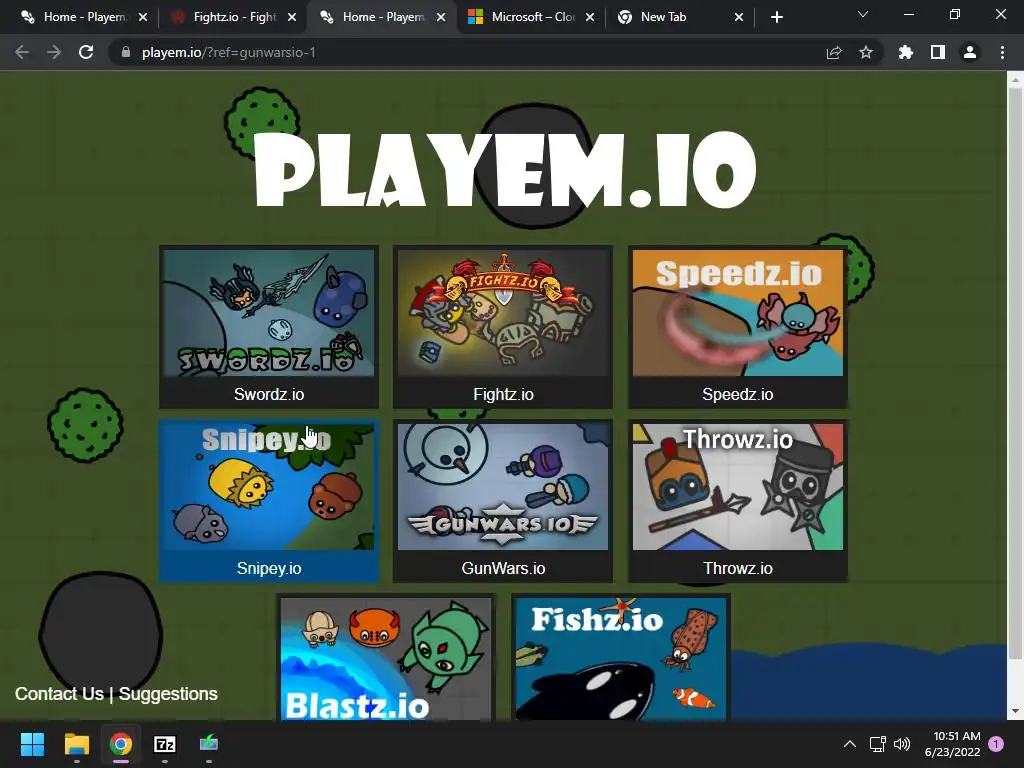Click the page scrollbar down arrow

click(x=1015, y=711)
